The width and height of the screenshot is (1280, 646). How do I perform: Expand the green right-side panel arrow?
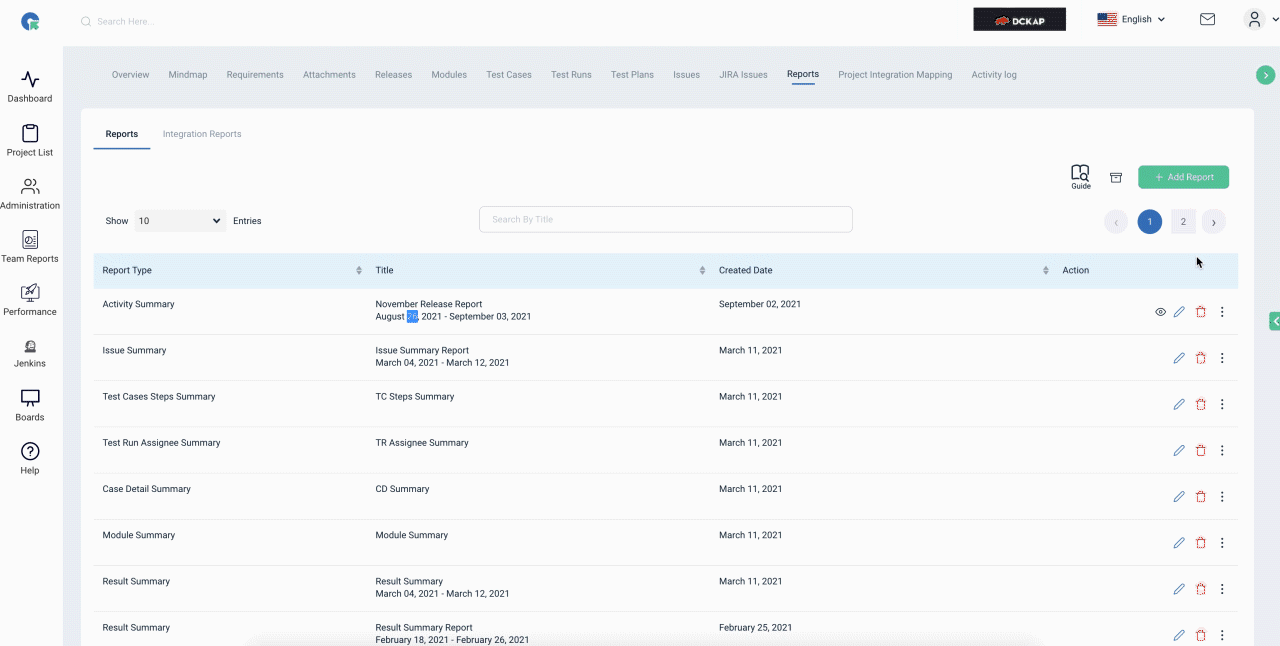1274,321
